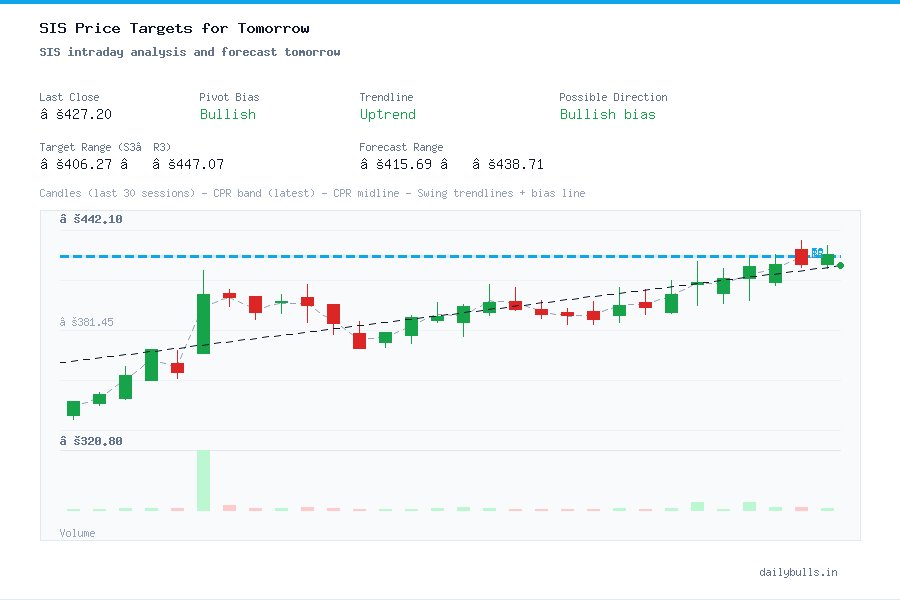Select the 'SIS intraday analysis and forecast tomorrow' subtitle
Image resolution: width=900 pixels, height=600 pixels.
(189, 52)
